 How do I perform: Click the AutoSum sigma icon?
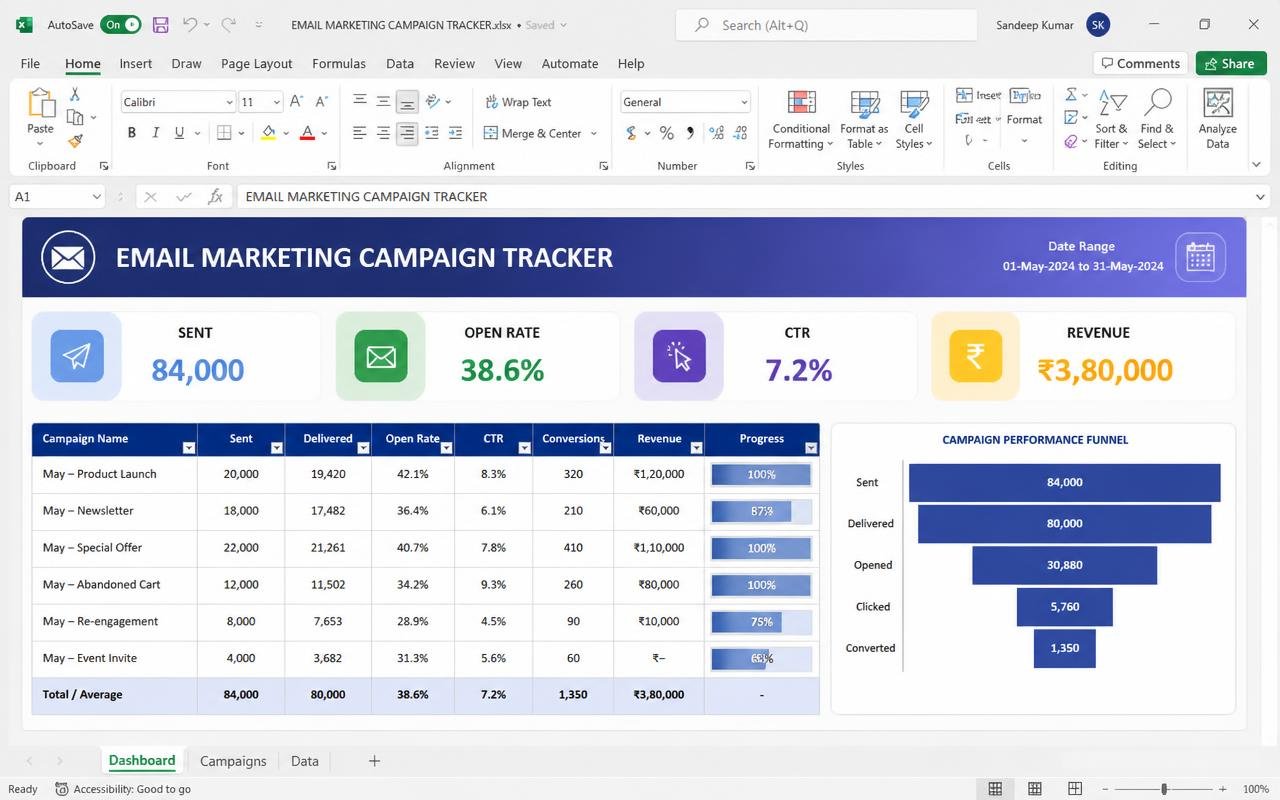point(1071,94)
